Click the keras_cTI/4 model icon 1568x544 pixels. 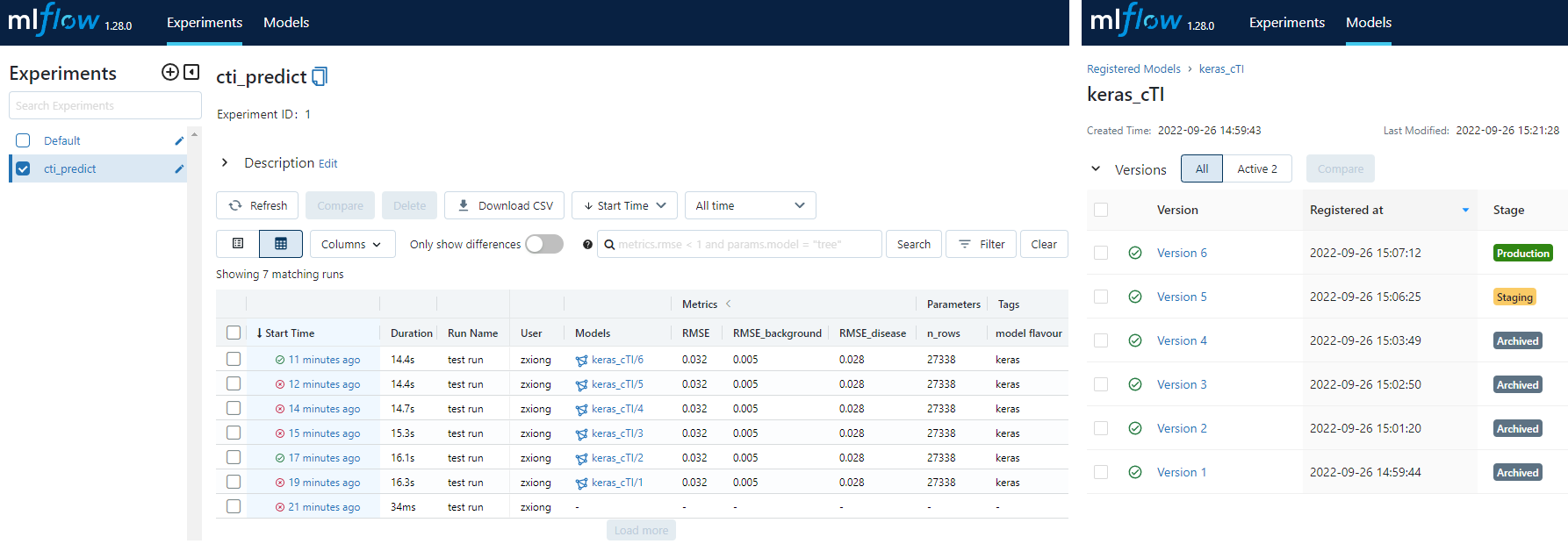581,409
